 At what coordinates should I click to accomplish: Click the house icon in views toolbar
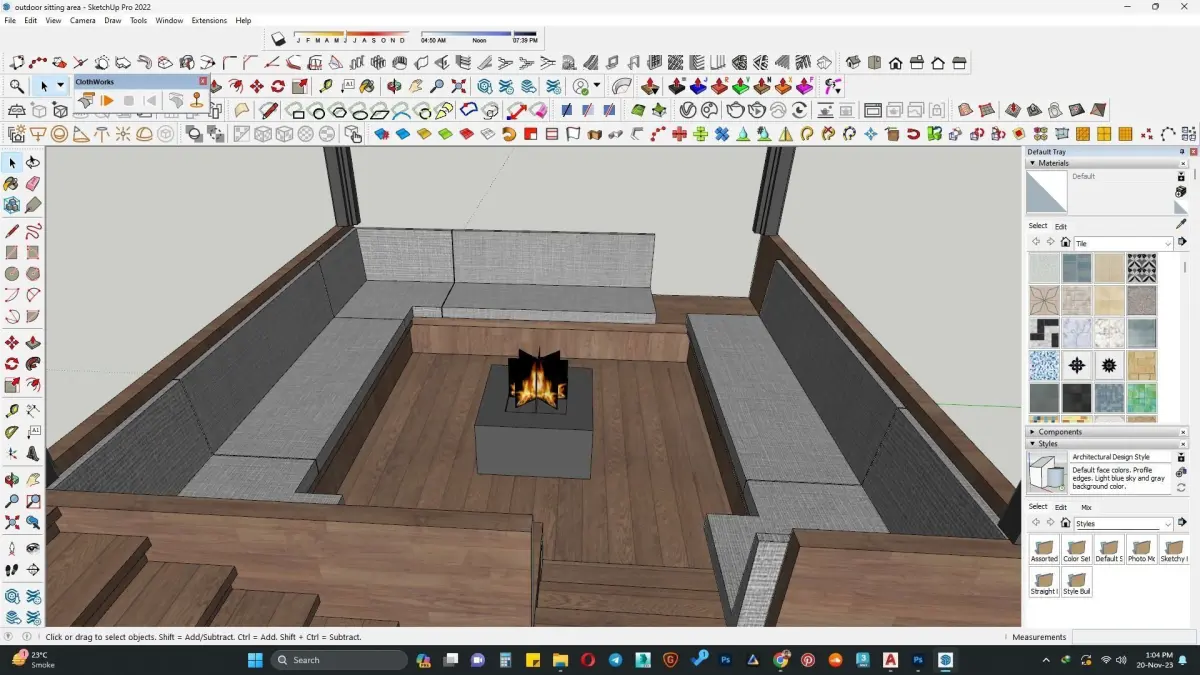[895, 63]
